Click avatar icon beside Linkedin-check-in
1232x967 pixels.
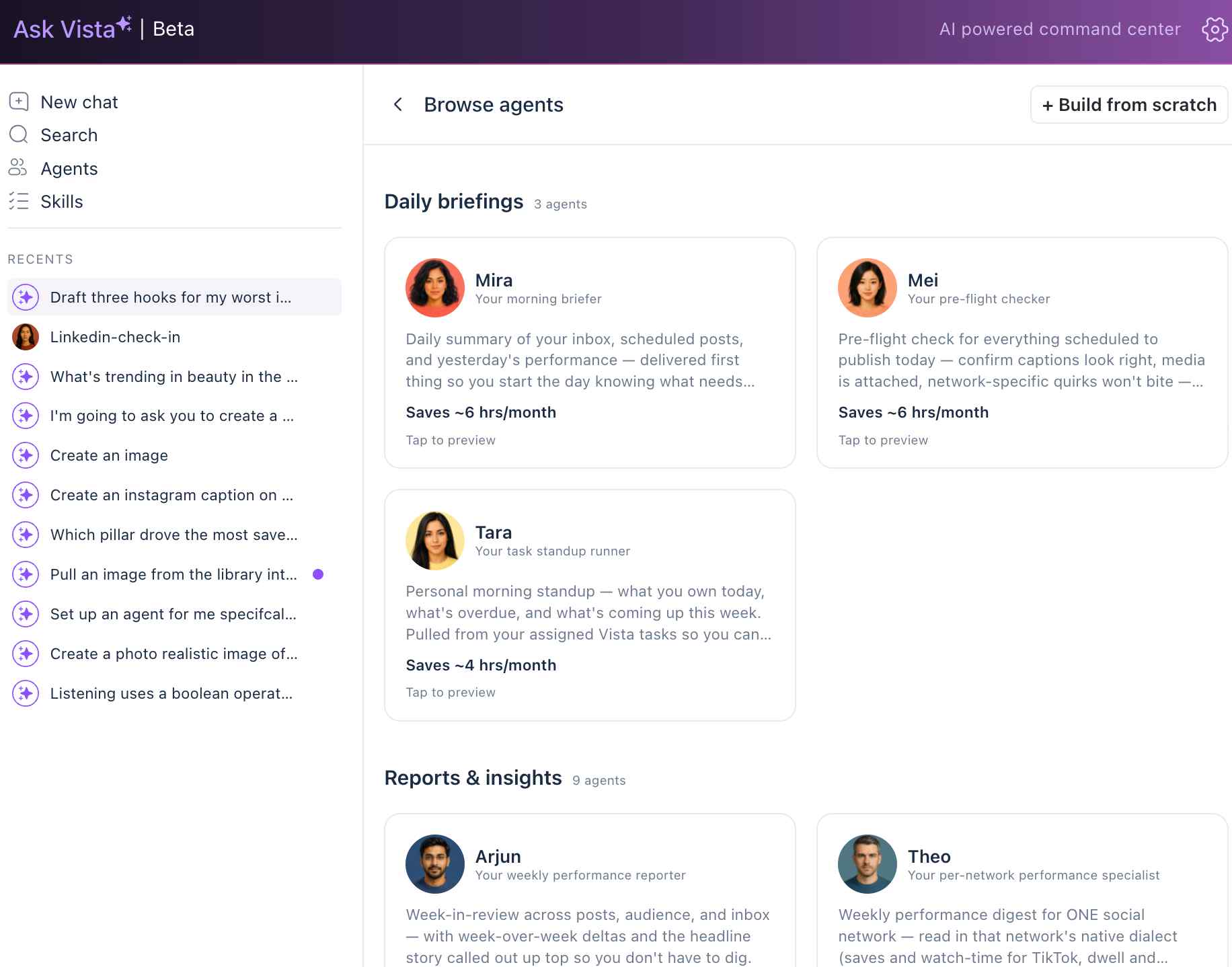coord(26,337)
